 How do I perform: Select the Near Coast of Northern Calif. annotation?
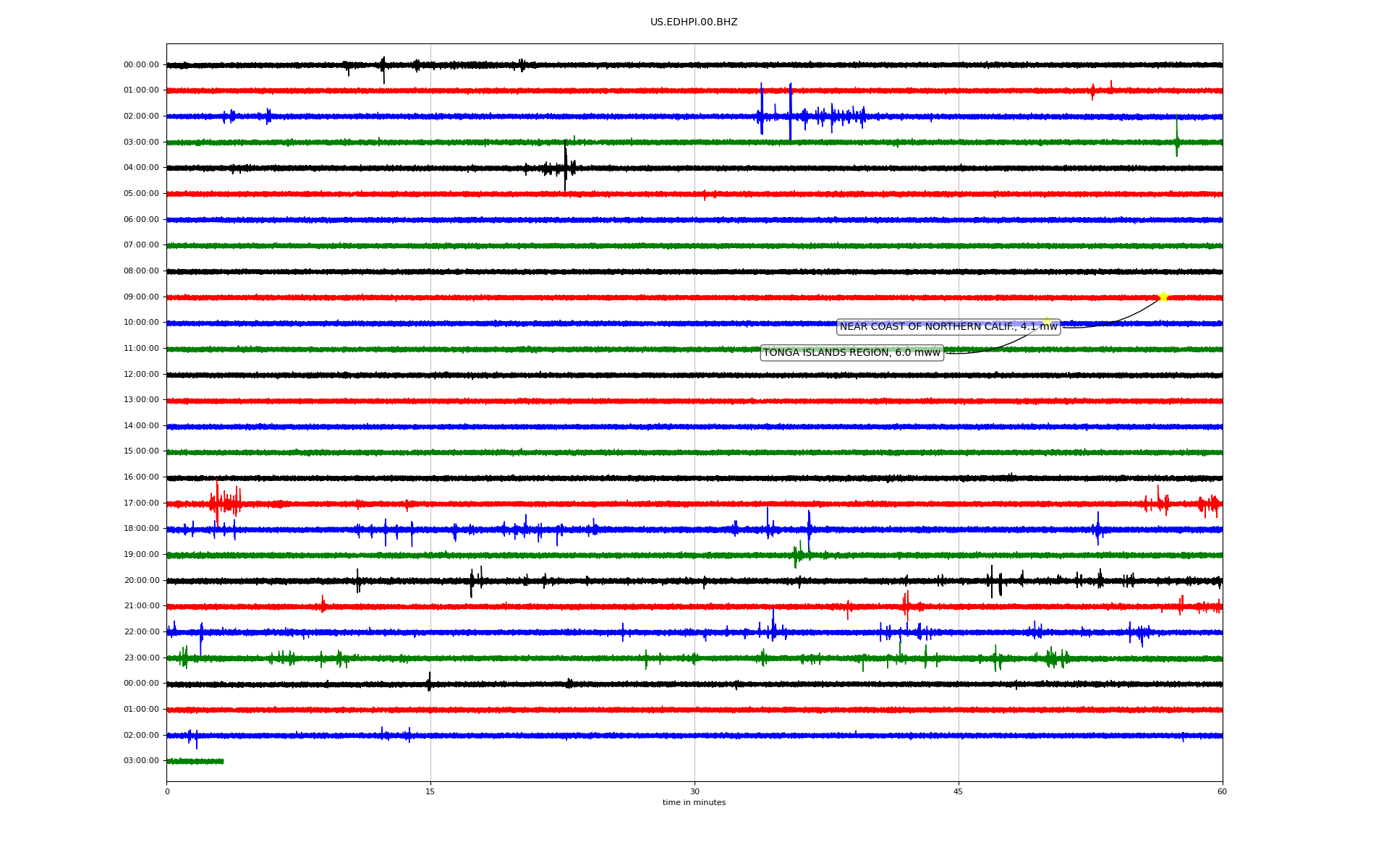click(x=948, y=327)
